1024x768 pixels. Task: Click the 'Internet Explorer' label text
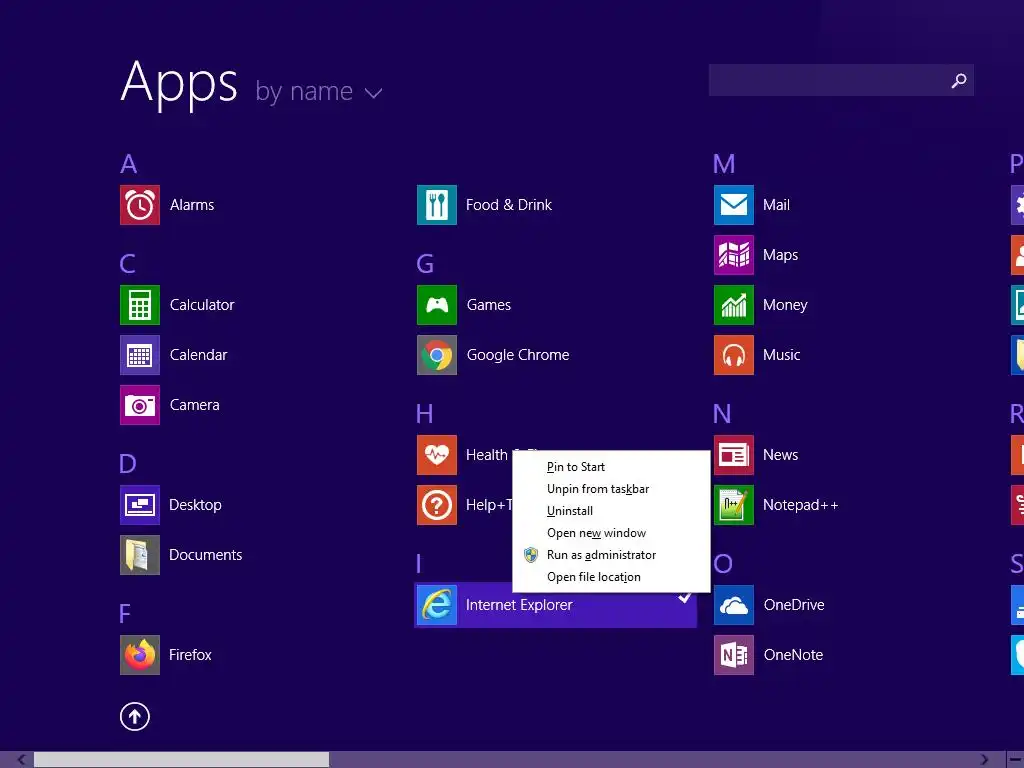[x=519, y=605]
